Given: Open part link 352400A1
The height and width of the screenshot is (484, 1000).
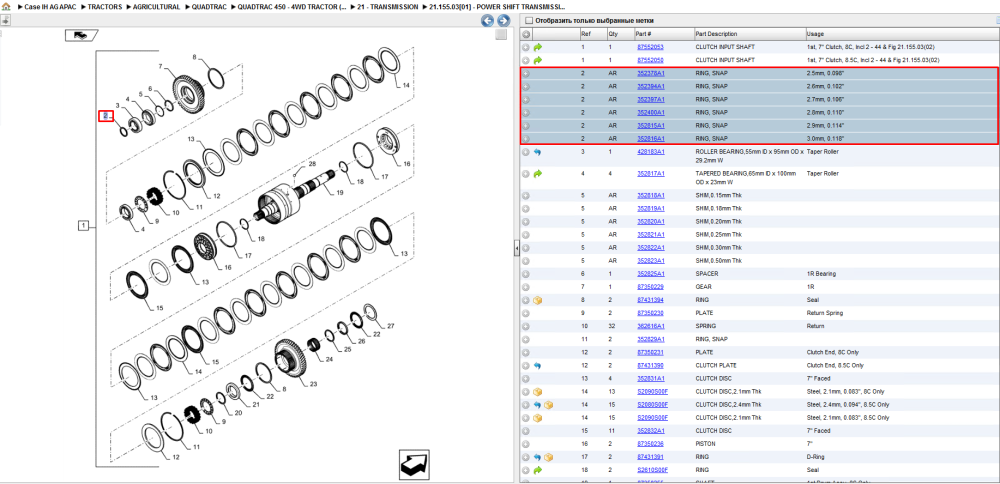Looking at the screenshot, I should coord(651,112).
